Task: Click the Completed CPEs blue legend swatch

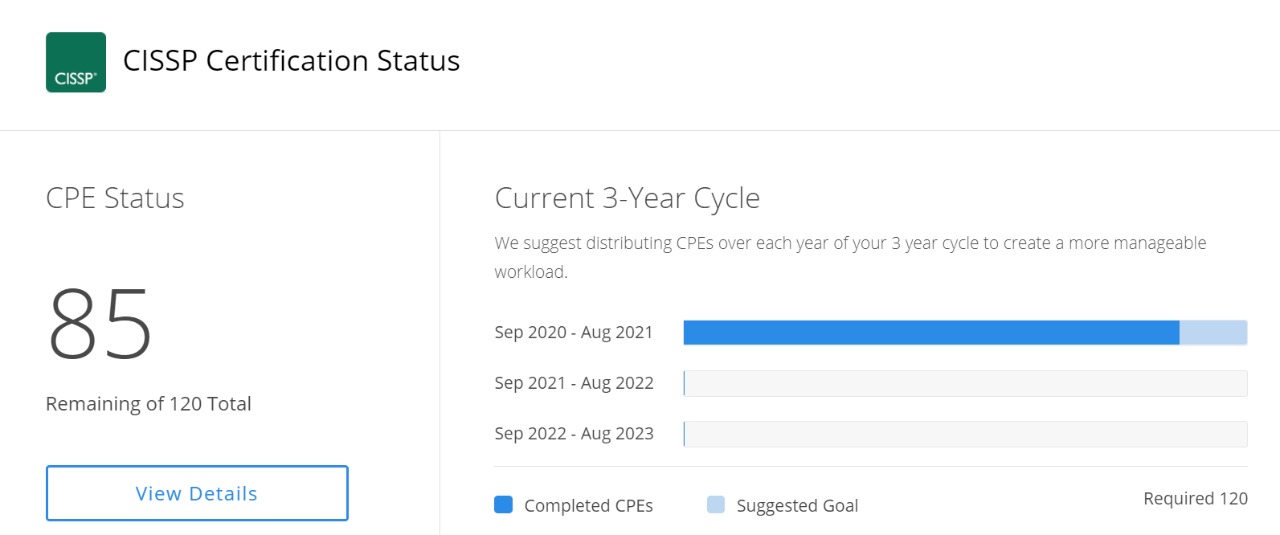Action: (503, 505)
